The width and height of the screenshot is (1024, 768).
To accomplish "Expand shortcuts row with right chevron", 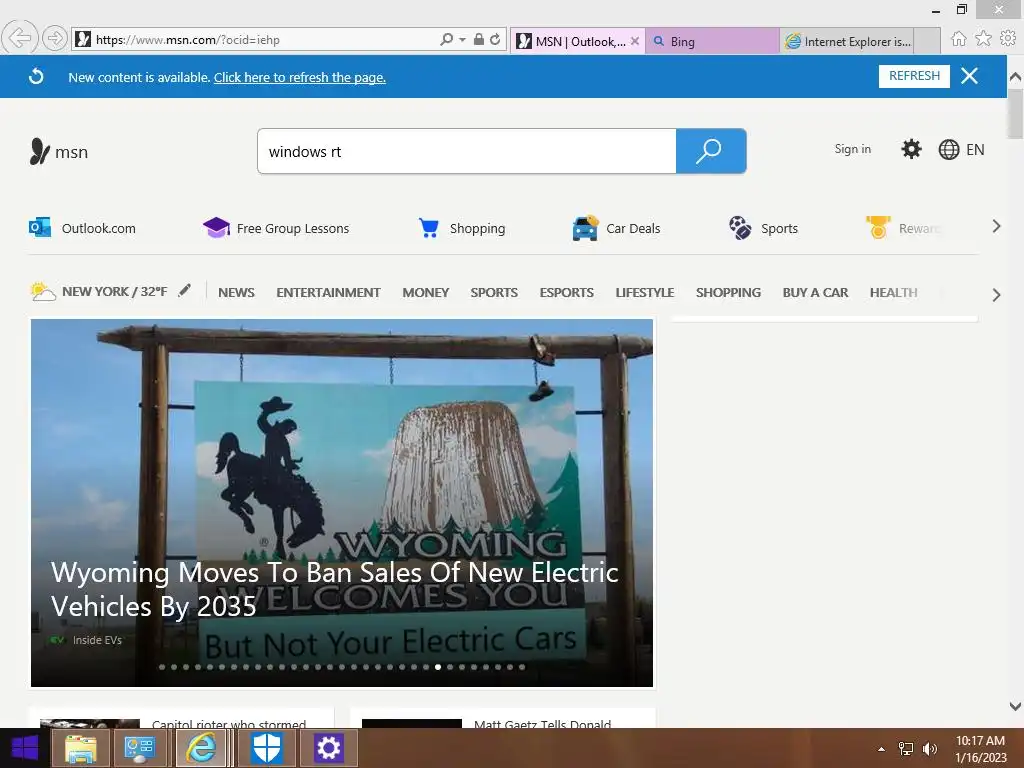I will pyautogui.click(x=996, y=227).
